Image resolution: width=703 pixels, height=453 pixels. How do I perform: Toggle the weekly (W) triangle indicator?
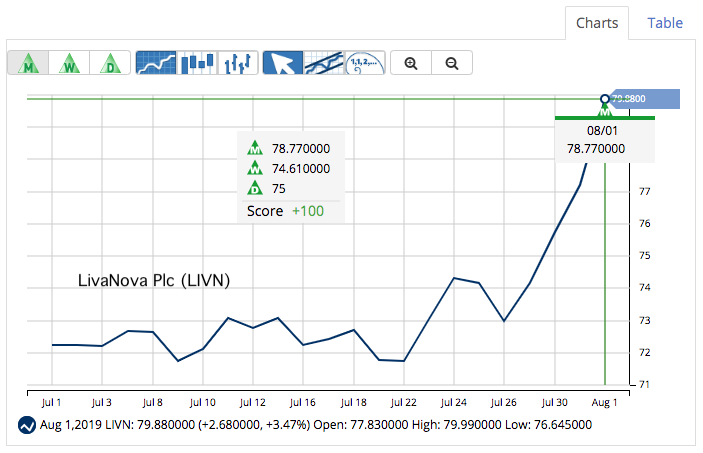pyautogui.click(x=69, y=63)
